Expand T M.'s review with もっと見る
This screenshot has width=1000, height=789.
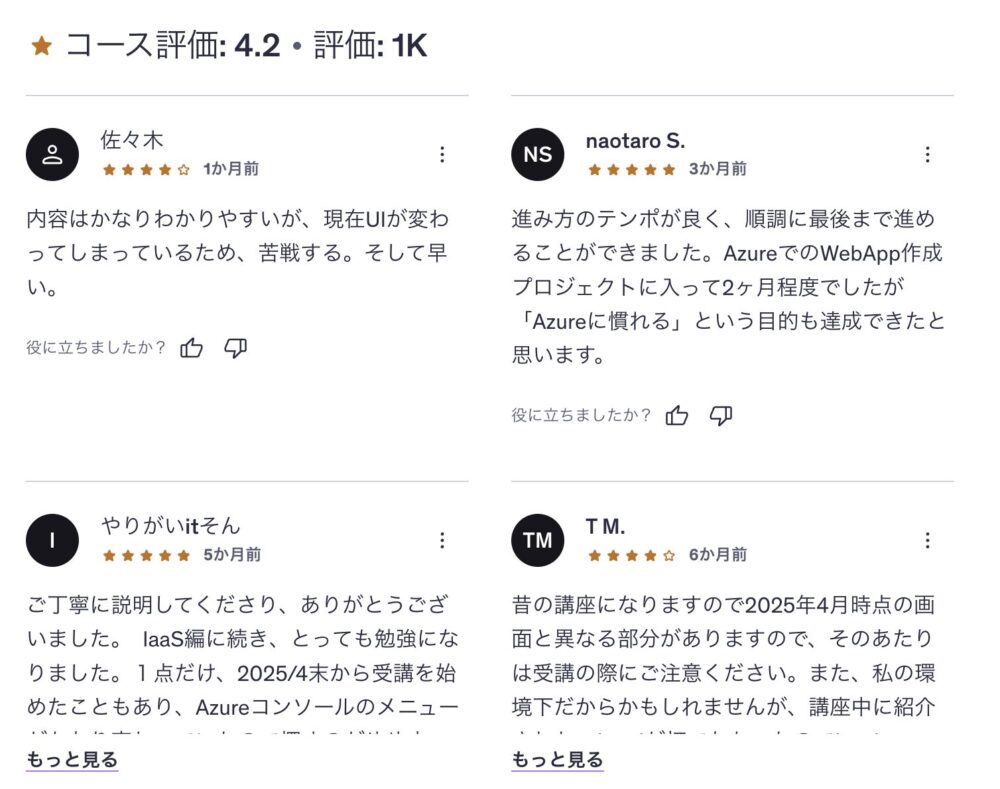point(557,760)
